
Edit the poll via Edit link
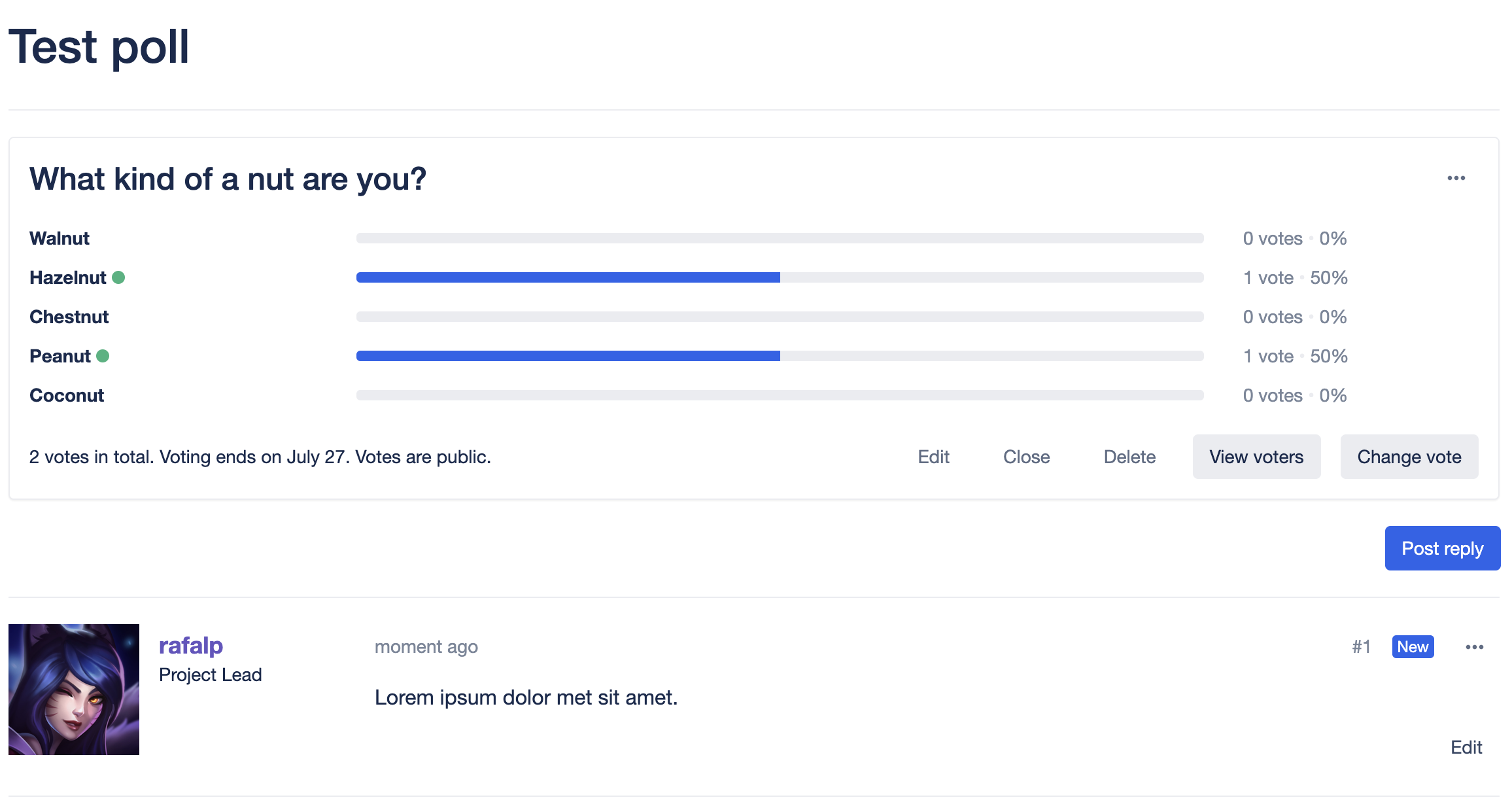[x=933, y=457]
